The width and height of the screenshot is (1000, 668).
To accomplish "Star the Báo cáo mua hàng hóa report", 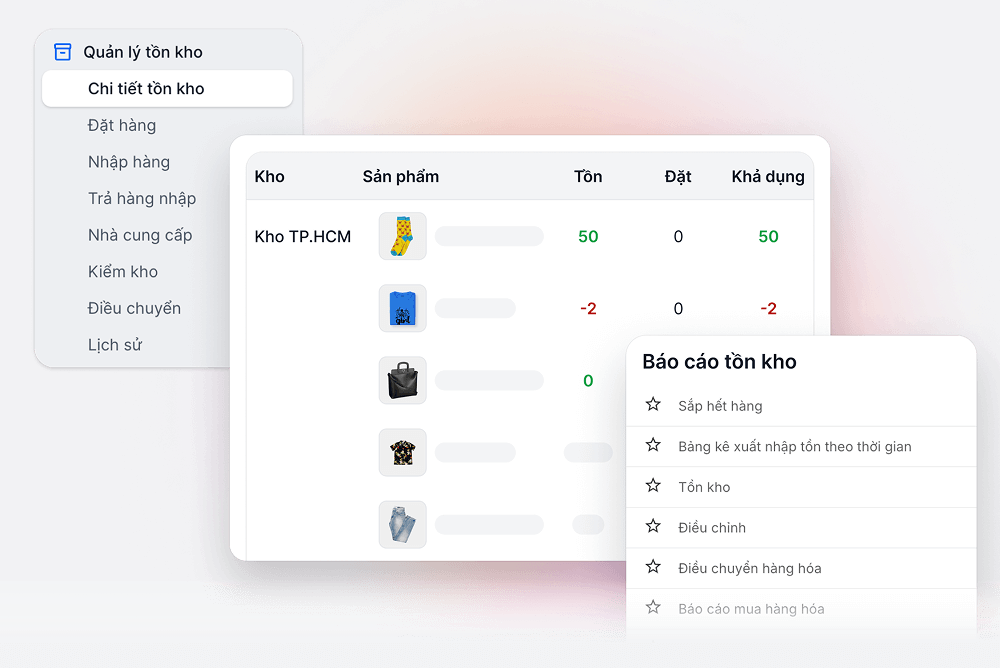I will [x=652, y=607].
